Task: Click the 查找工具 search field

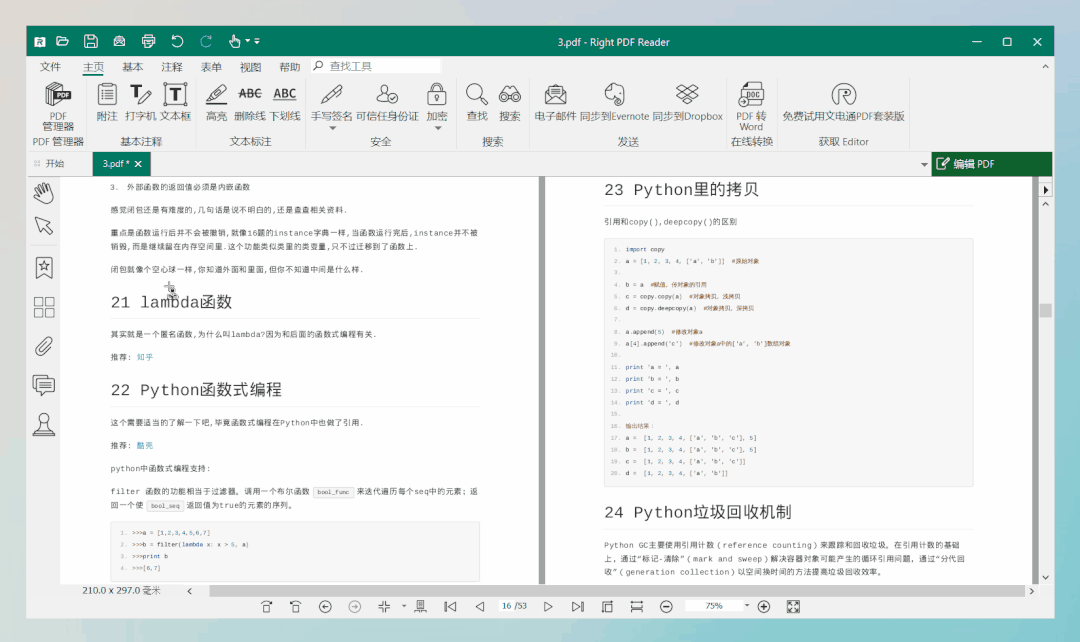Action: coord(376,66)
